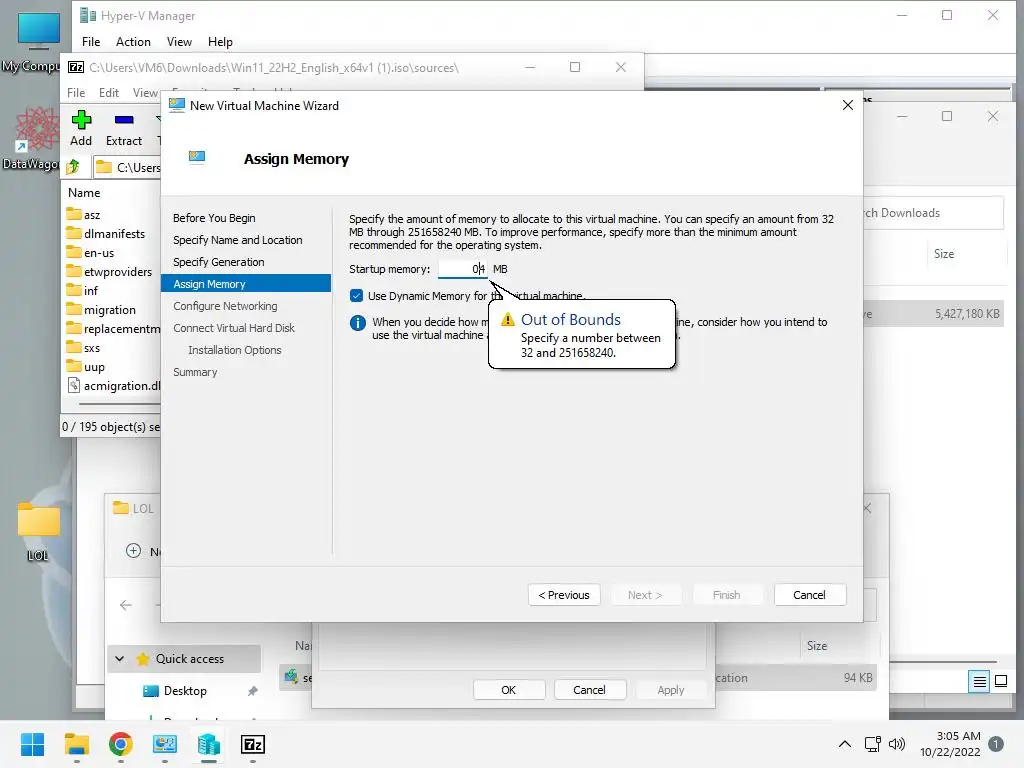Switch to large icons view in Explorer
This screenshot has height=768, width=1024.
pyautogui.click(x=1000, y=681)
